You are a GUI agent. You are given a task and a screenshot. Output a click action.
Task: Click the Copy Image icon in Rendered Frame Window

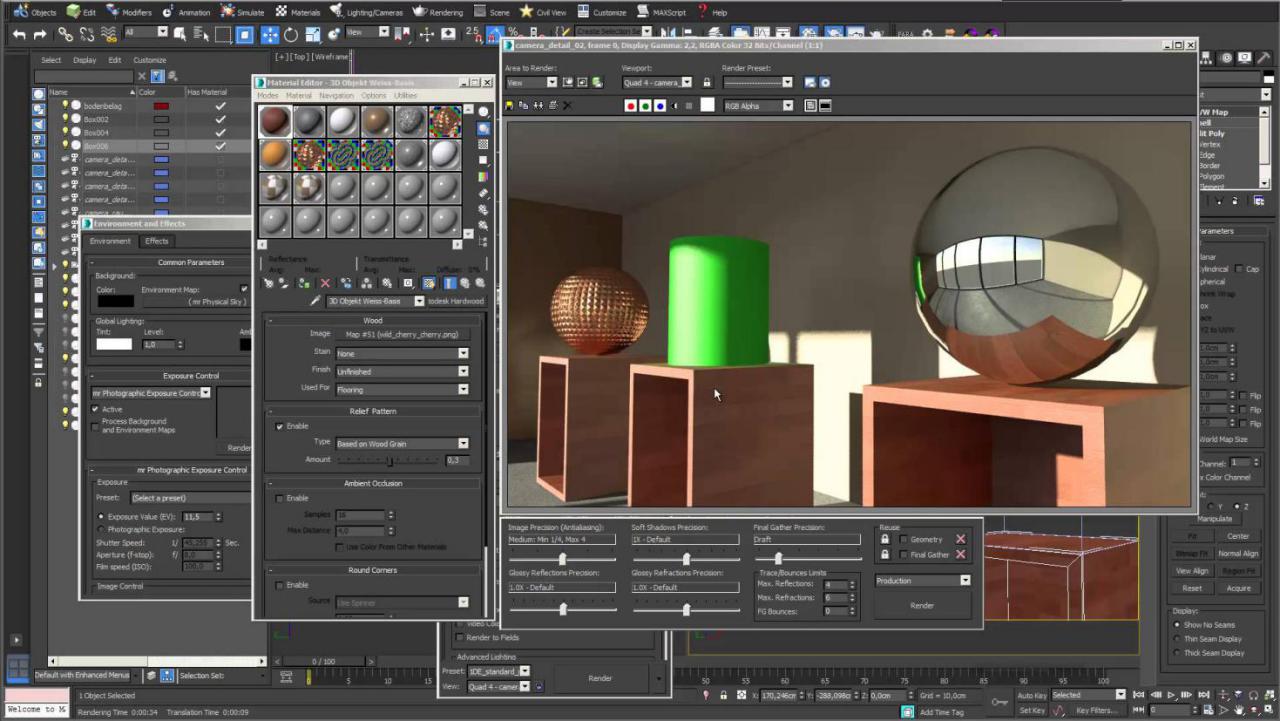click(x=522, y=105)
